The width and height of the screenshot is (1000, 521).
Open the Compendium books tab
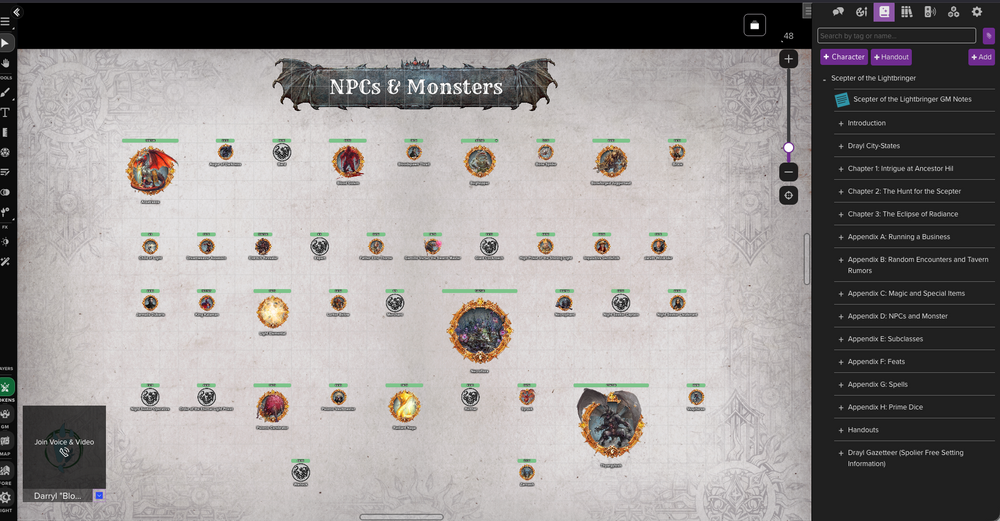point(906,11)
